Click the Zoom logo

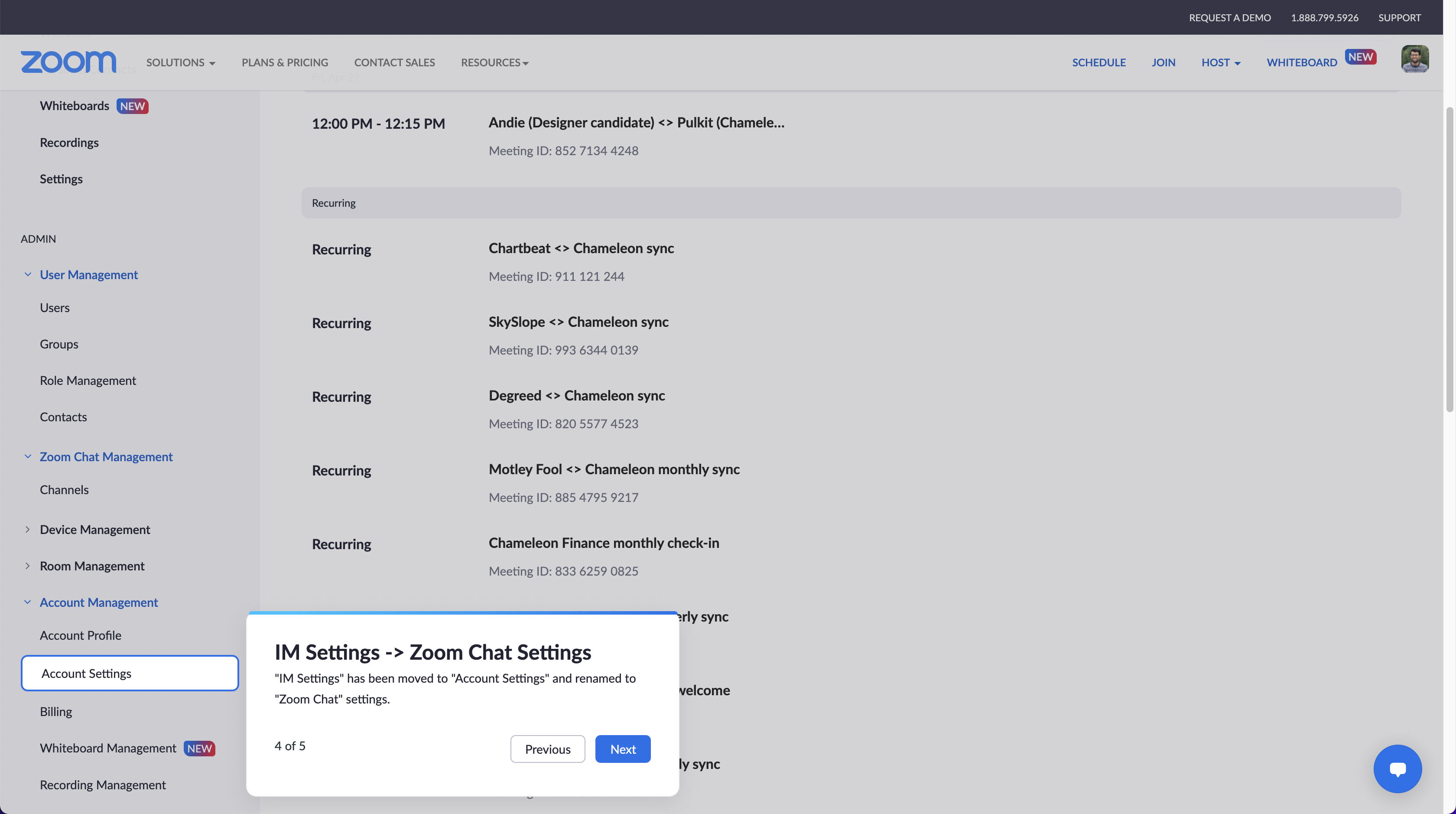click(x=68, y=62)
